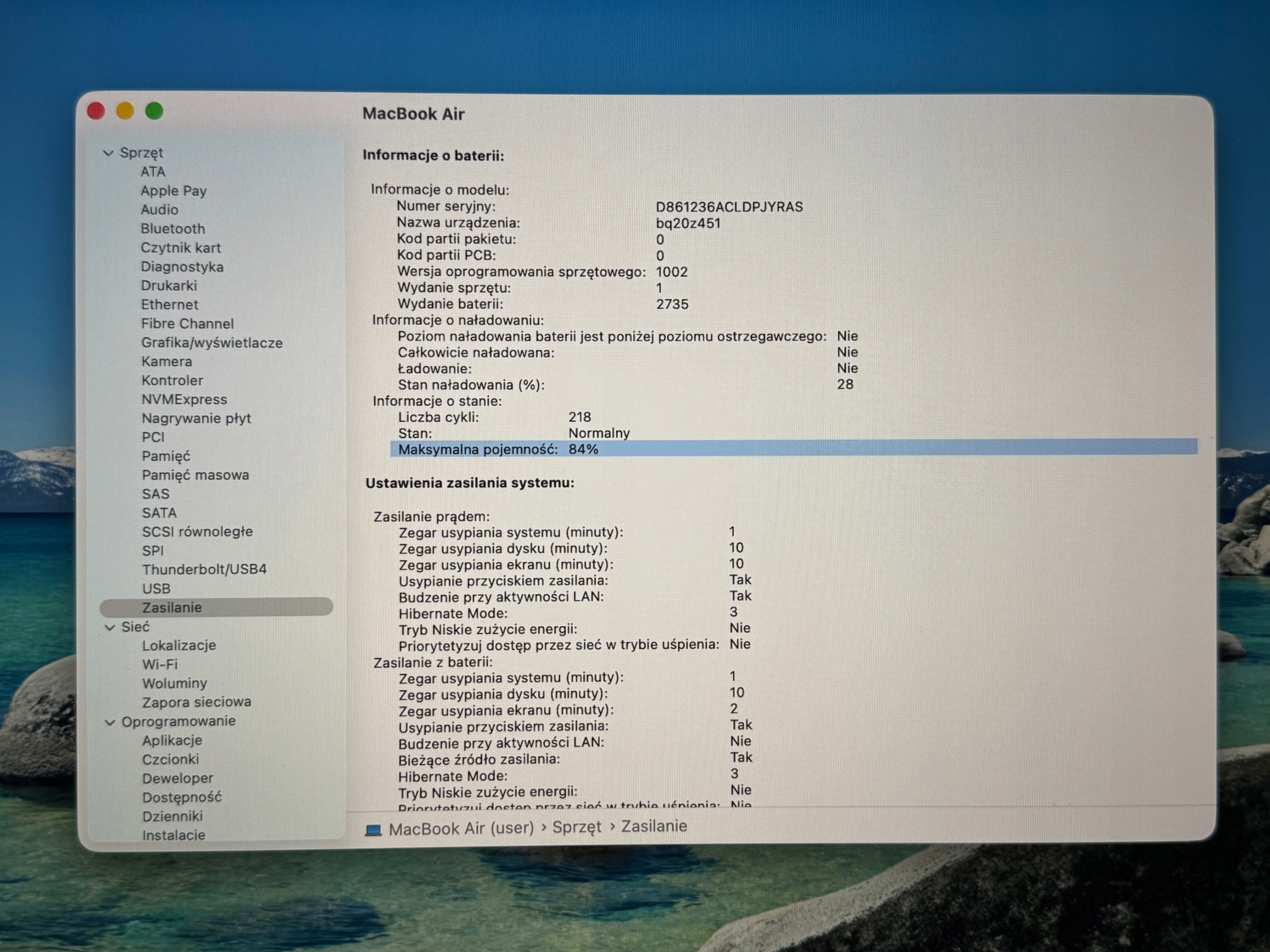Select Bluetooth in the sidebar

point(173,229)
